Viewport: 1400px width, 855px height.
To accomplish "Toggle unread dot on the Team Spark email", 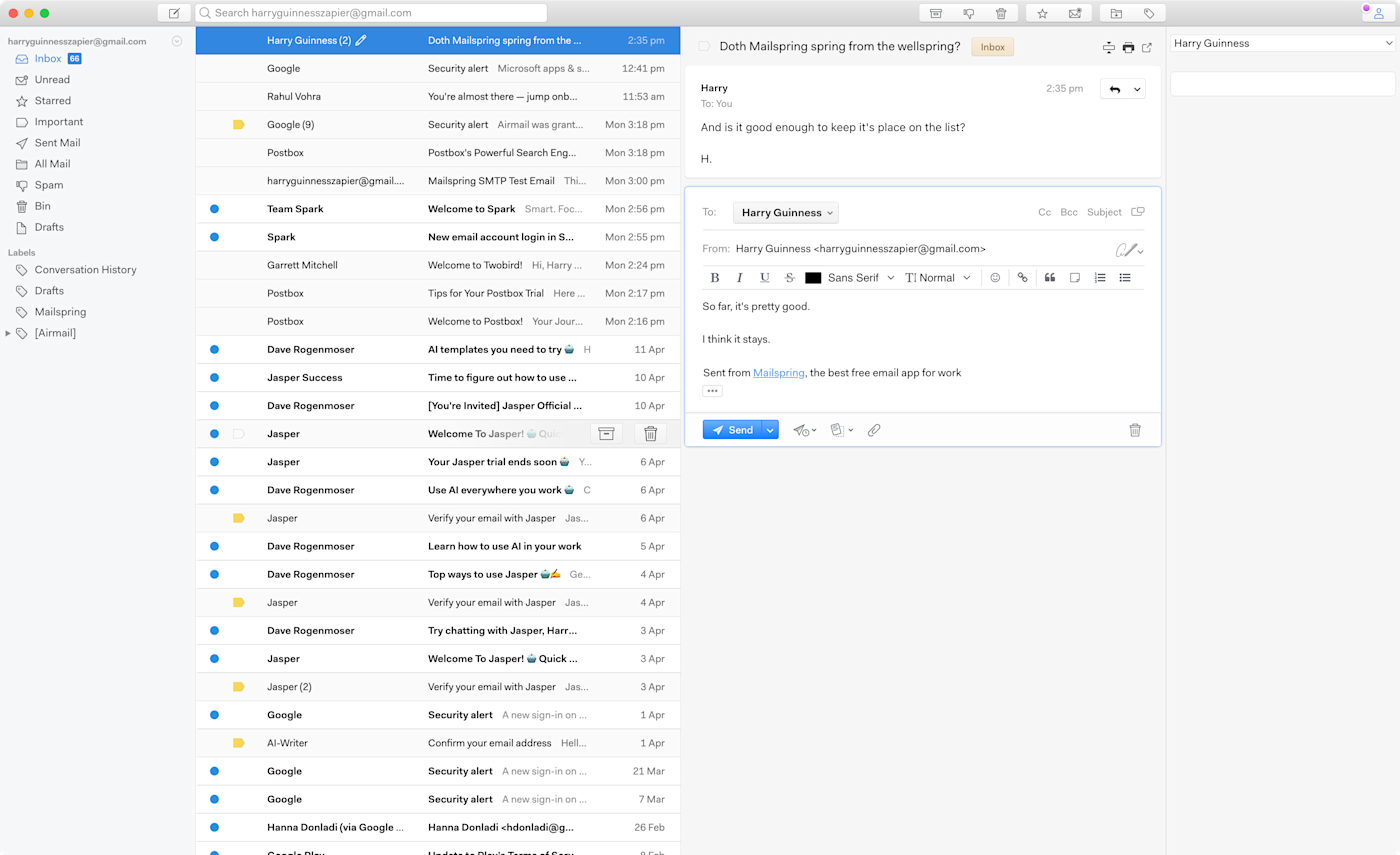I will pos(214,209).
